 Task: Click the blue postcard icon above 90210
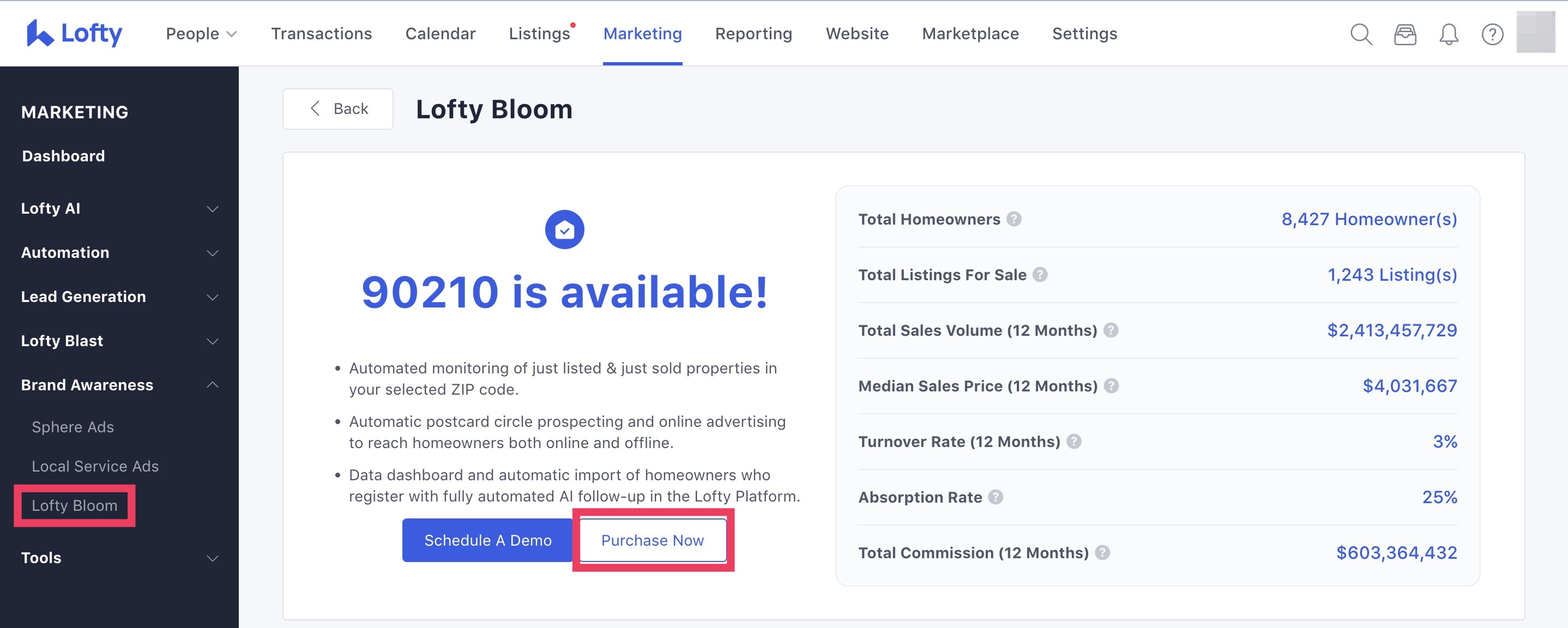[565, 229]
